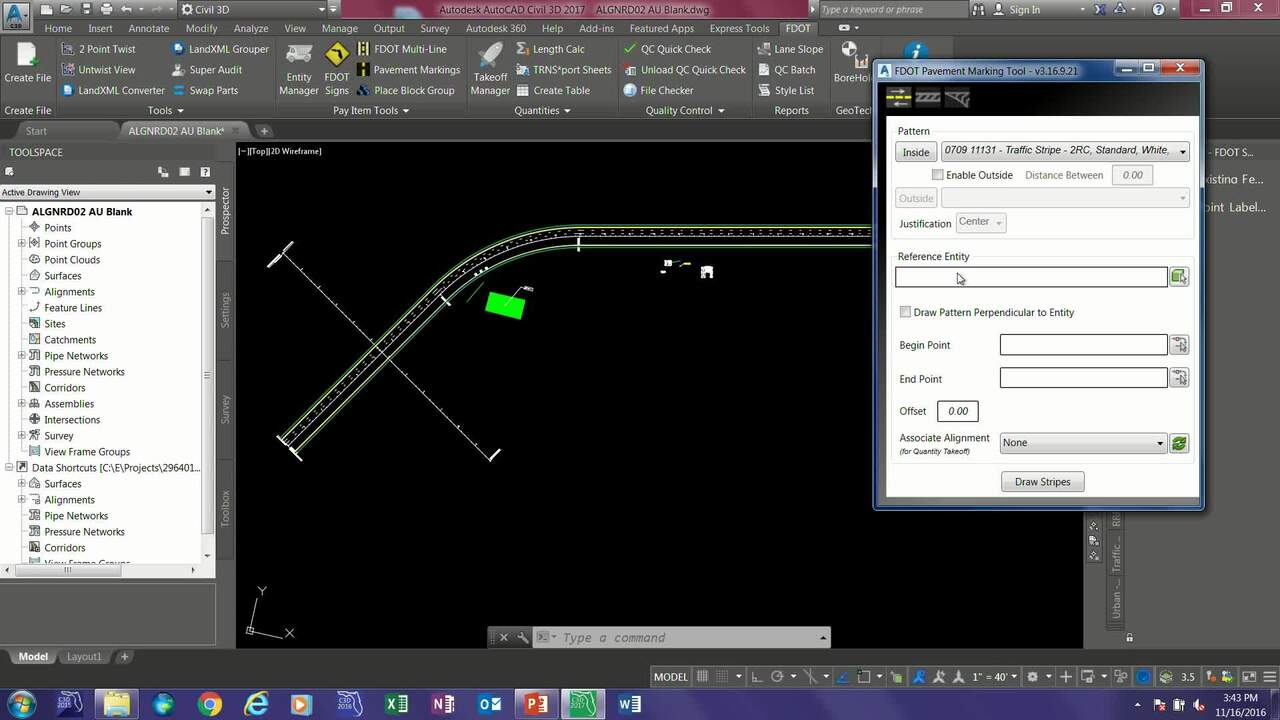Viewport: 1280px width, 720px height.
Task: Toggle the drawing grid display in status bar
Action: click(703, 677)
